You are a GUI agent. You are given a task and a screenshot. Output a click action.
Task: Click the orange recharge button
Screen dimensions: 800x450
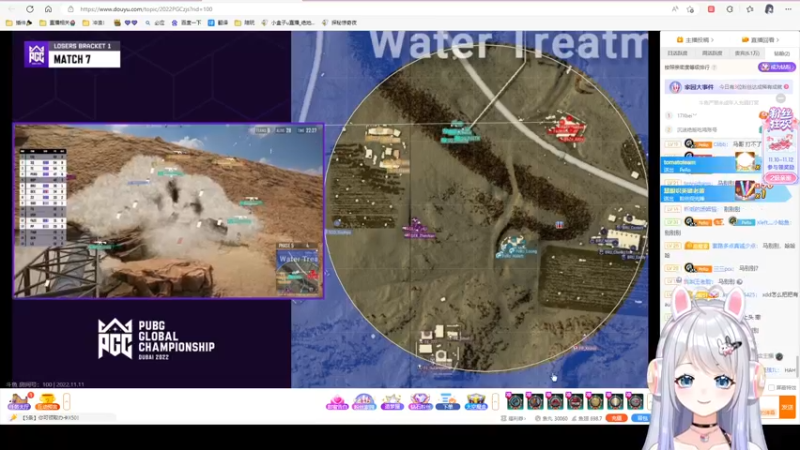616,418
